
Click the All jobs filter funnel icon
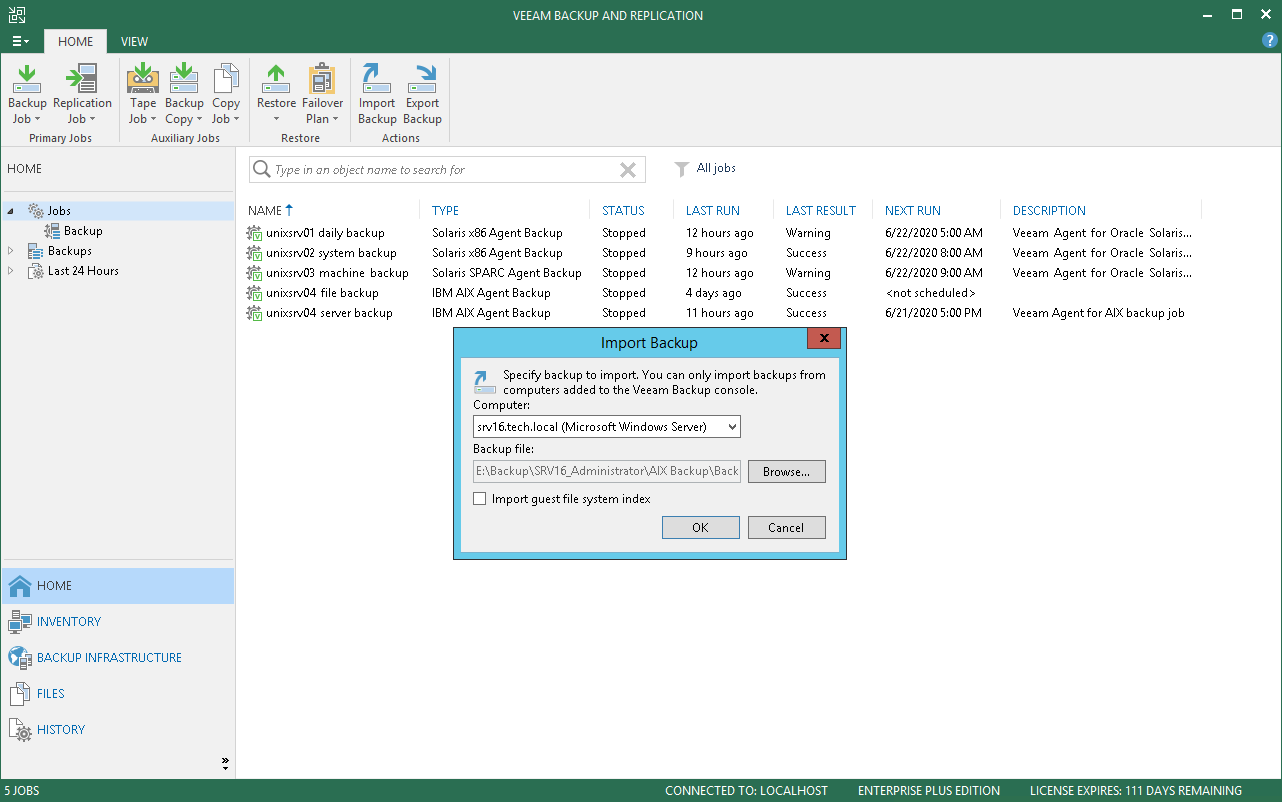[x=681, y=169]
